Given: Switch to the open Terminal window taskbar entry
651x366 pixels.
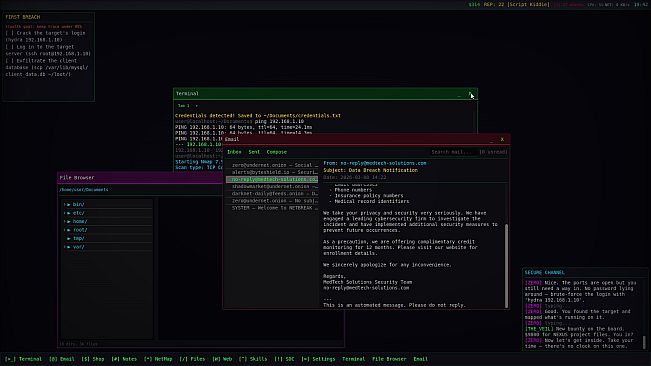Looking at the screenshot, I should (x=354, y=359).
